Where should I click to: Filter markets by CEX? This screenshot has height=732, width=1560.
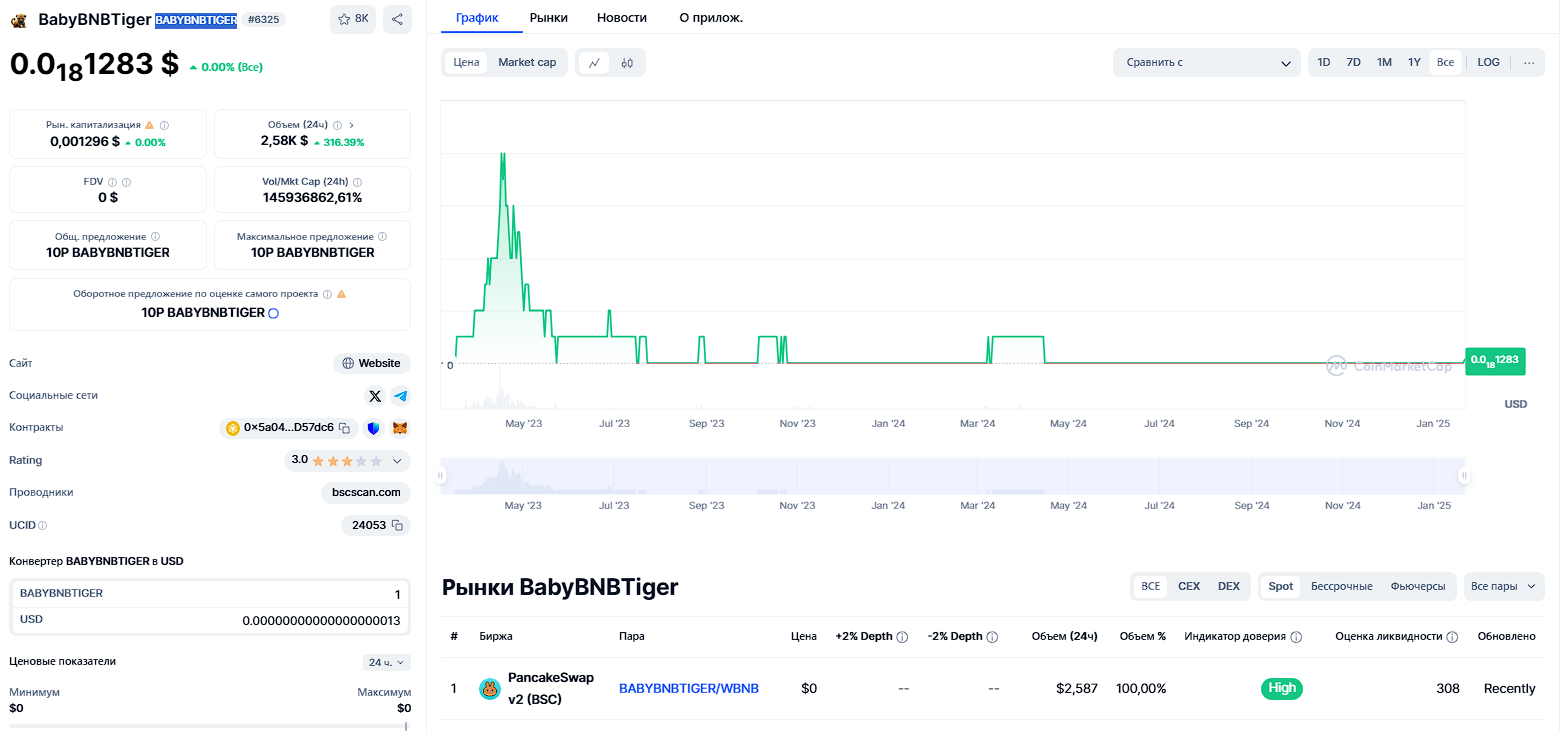point(1189,586)
